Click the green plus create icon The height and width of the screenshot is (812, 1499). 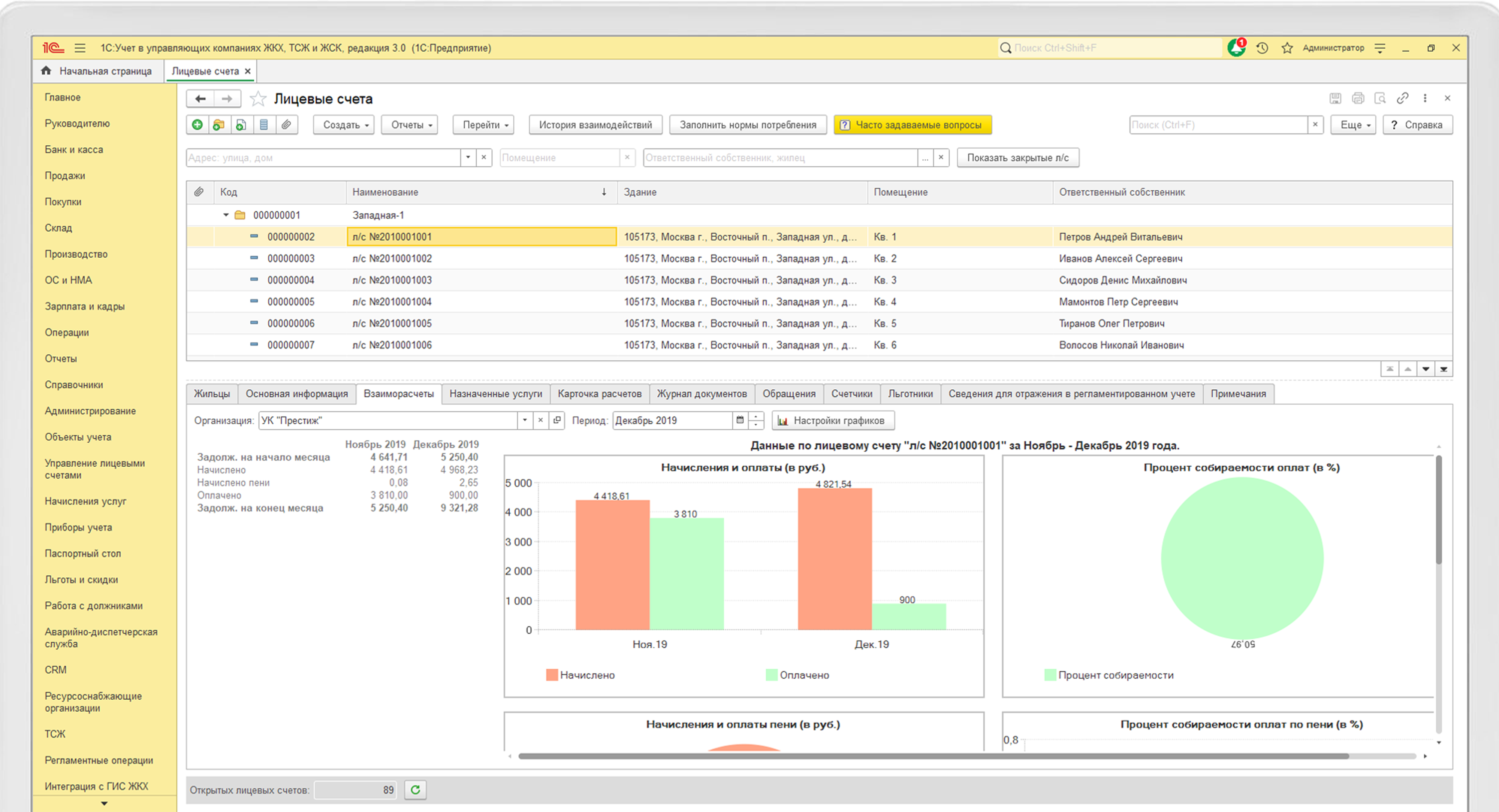(x=197, y=124)
